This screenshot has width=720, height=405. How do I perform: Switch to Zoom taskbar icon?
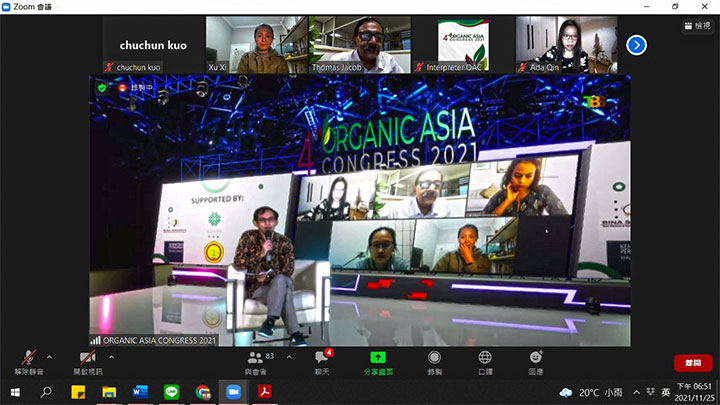[233, 392]
